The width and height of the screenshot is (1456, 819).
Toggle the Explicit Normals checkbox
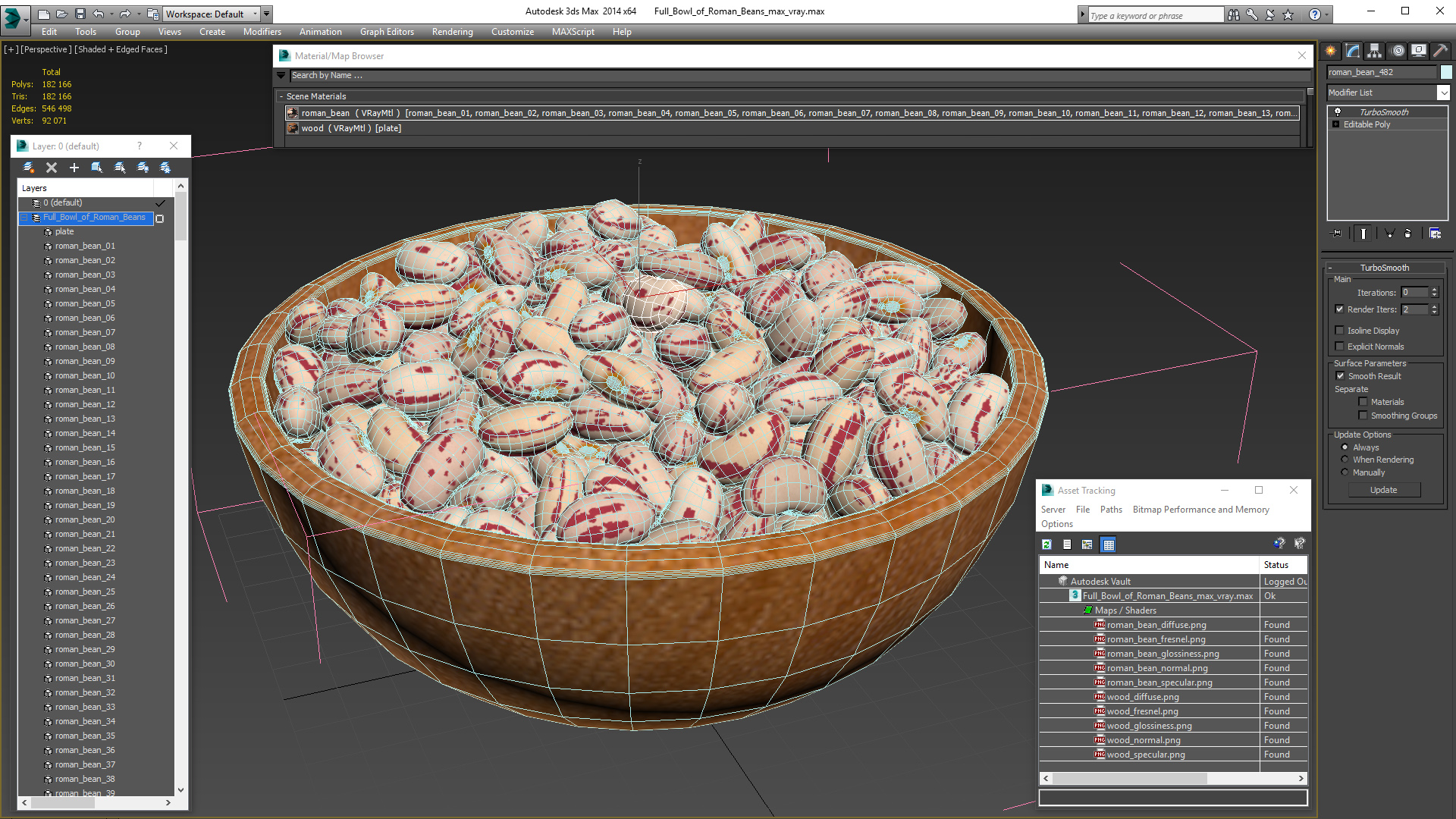pos(1340,347)
